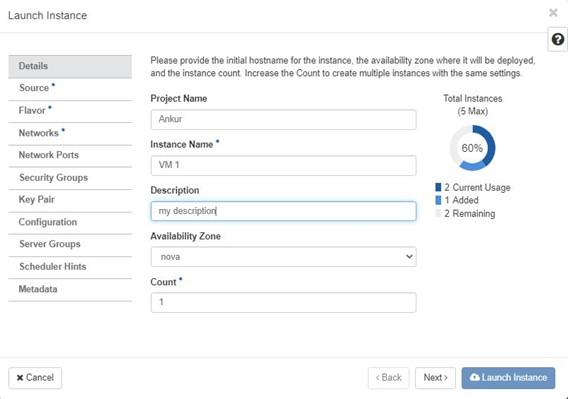The width and height of the screenshot is (568, 399).
Task: Select the Key Pair tab
Action: (x=70, y=200)
